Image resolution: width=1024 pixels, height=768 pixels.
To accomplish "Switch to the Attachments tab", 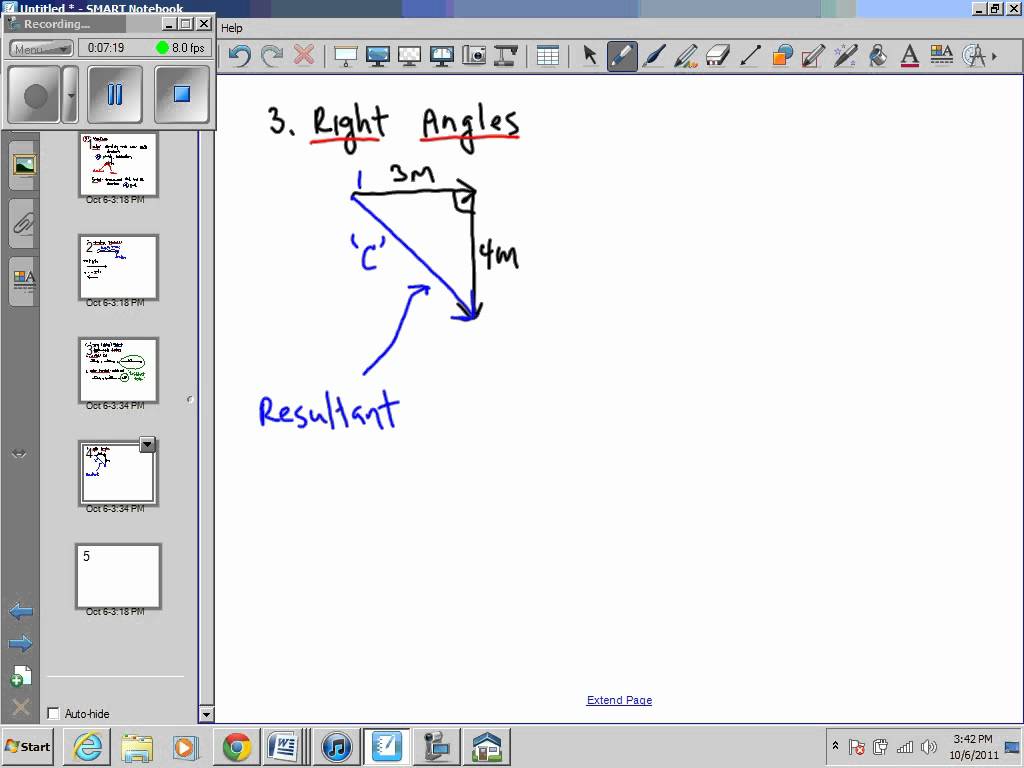I will (x=21, y=223).
